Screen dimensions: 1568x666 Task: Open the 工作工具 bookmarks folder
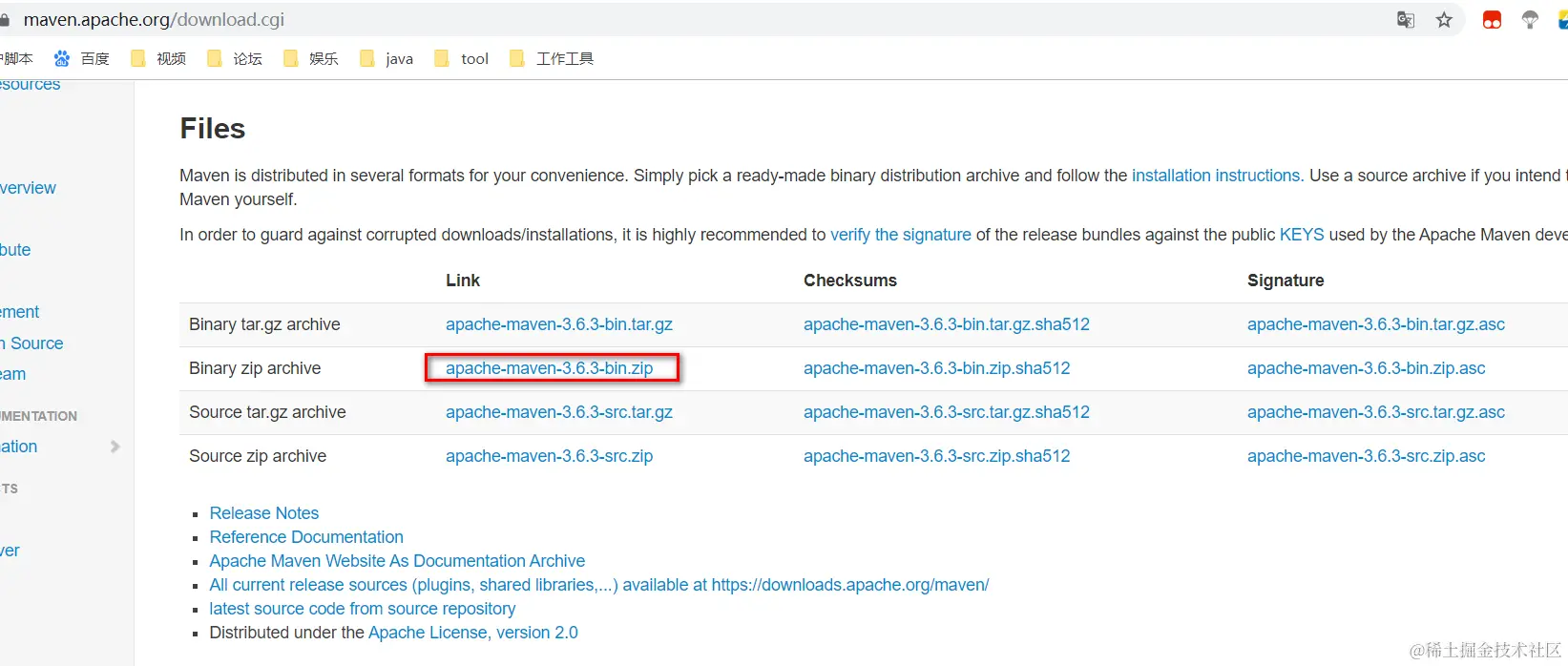point(552,59)
